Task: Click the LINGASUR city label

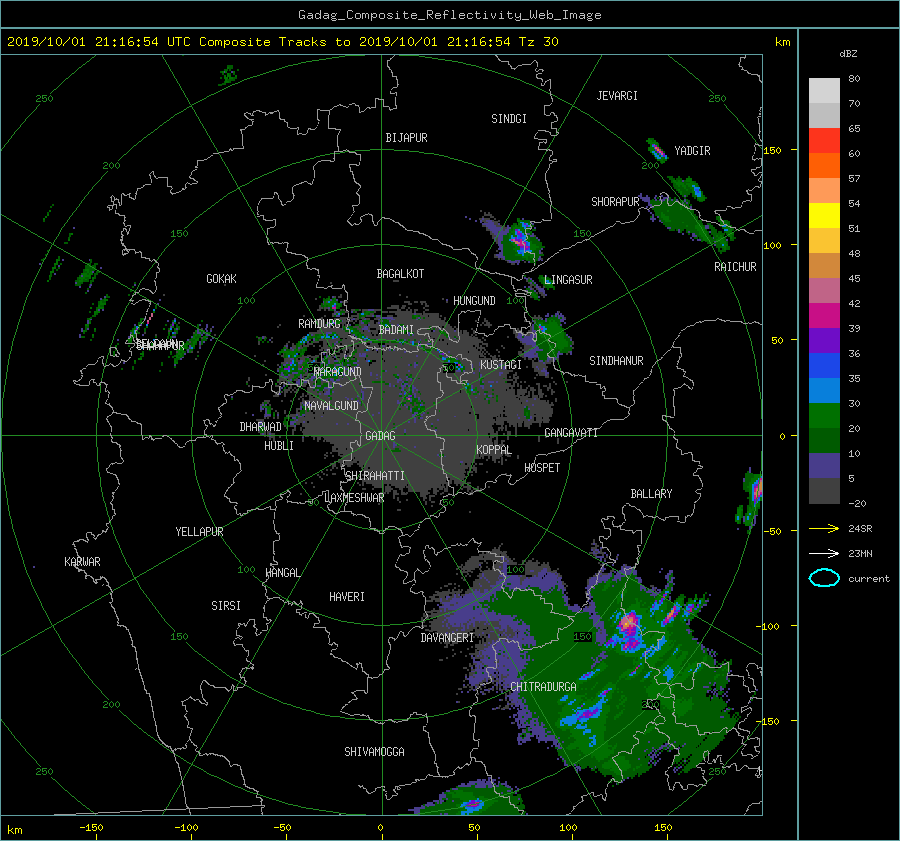Action: [568, 280]
